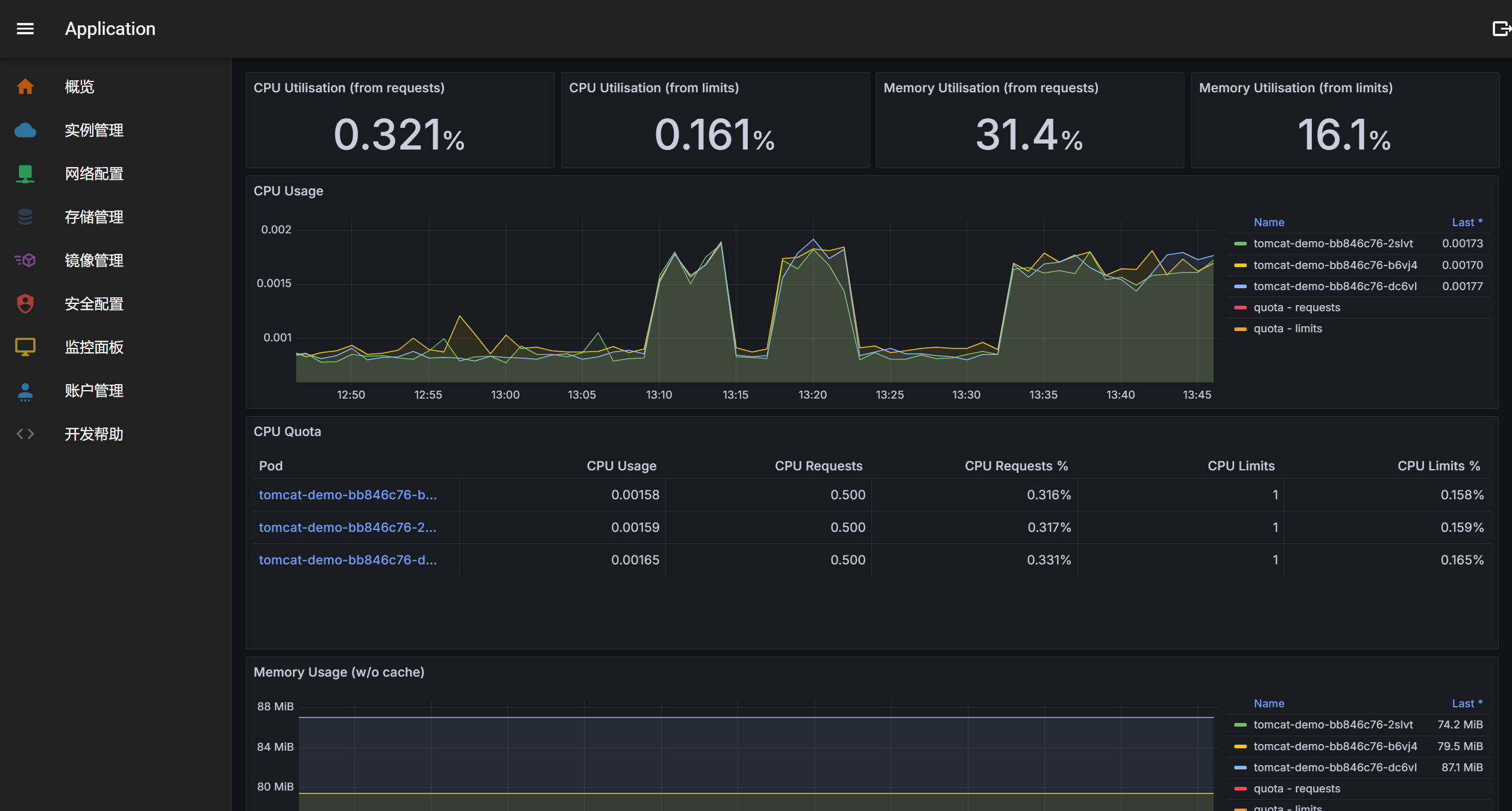This screenshot has height=811, width=1512.
Task: Click blue swatch of dc6vl in CPU Usage legend
Action: [1240, 286]
